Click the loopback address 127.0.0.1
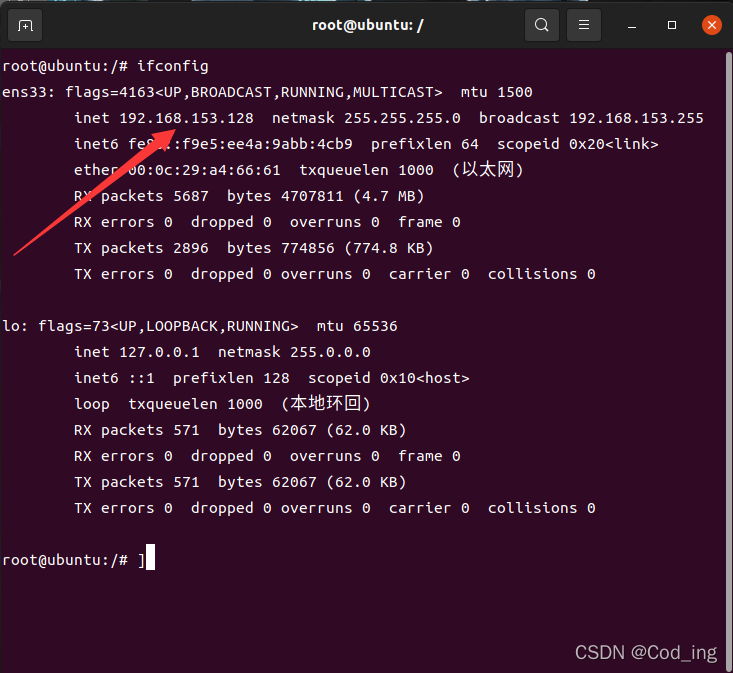This screenshot has width=733, height=673. tap(159, 352)
